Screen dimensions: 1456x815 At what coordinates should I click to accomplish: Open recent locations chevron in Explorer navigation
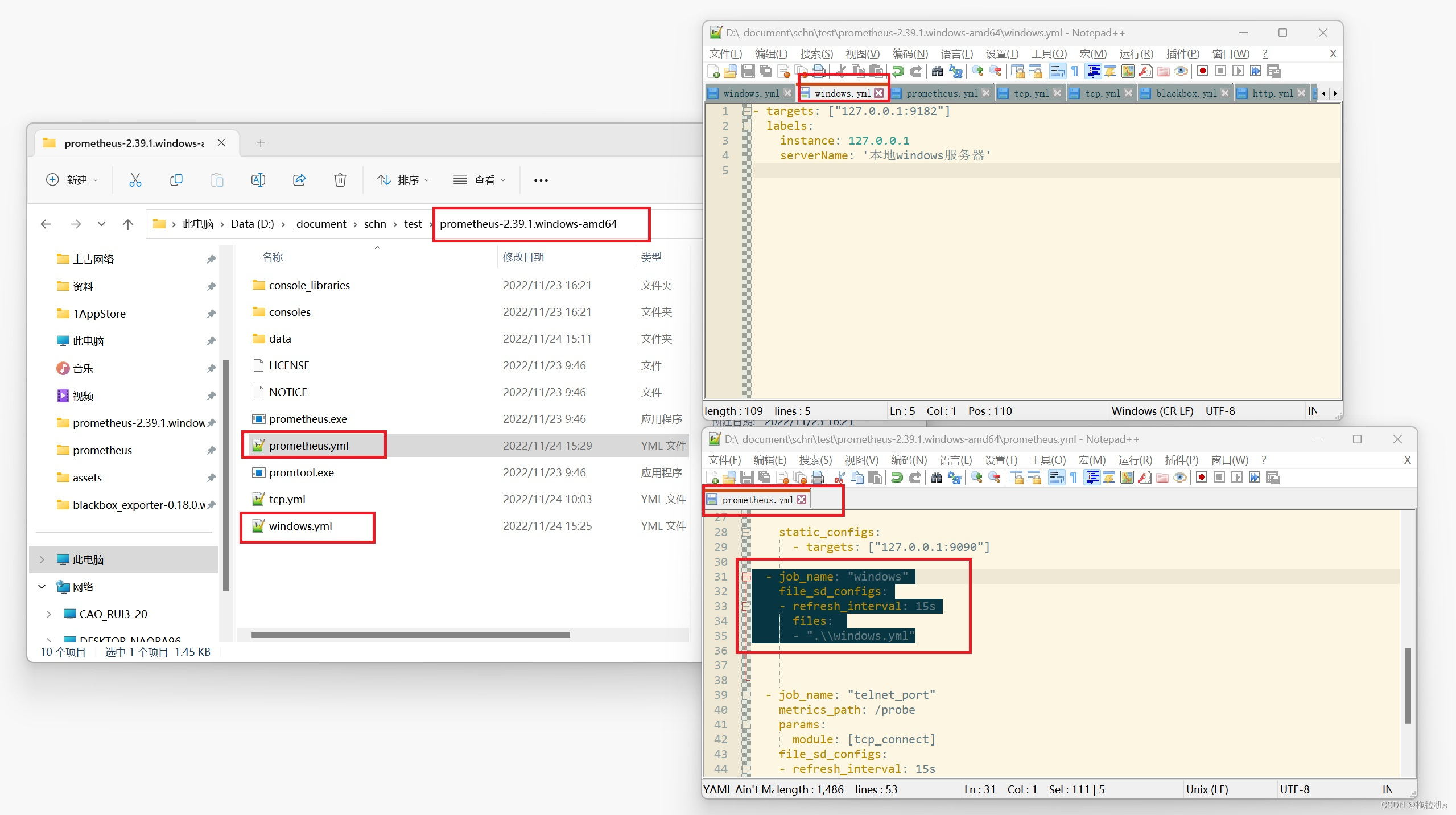[101, 224]
